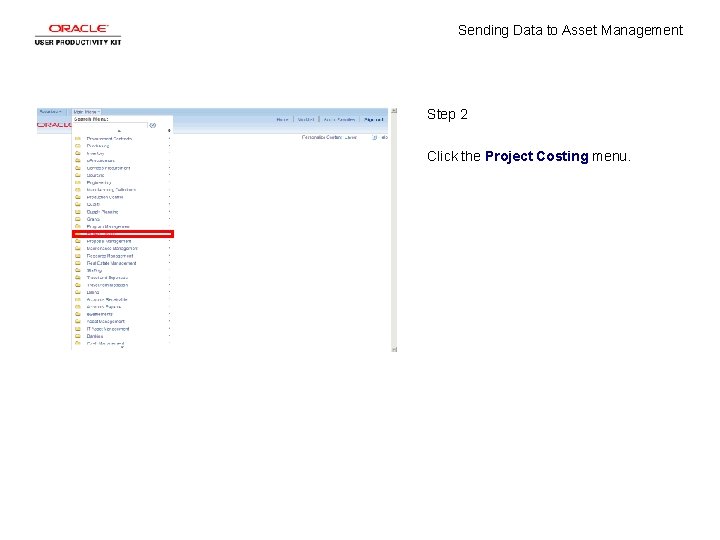Open the Supply Planning menu folder
Image resolution: width=720 pixels, height=540 pixels.
click(102, 212)
